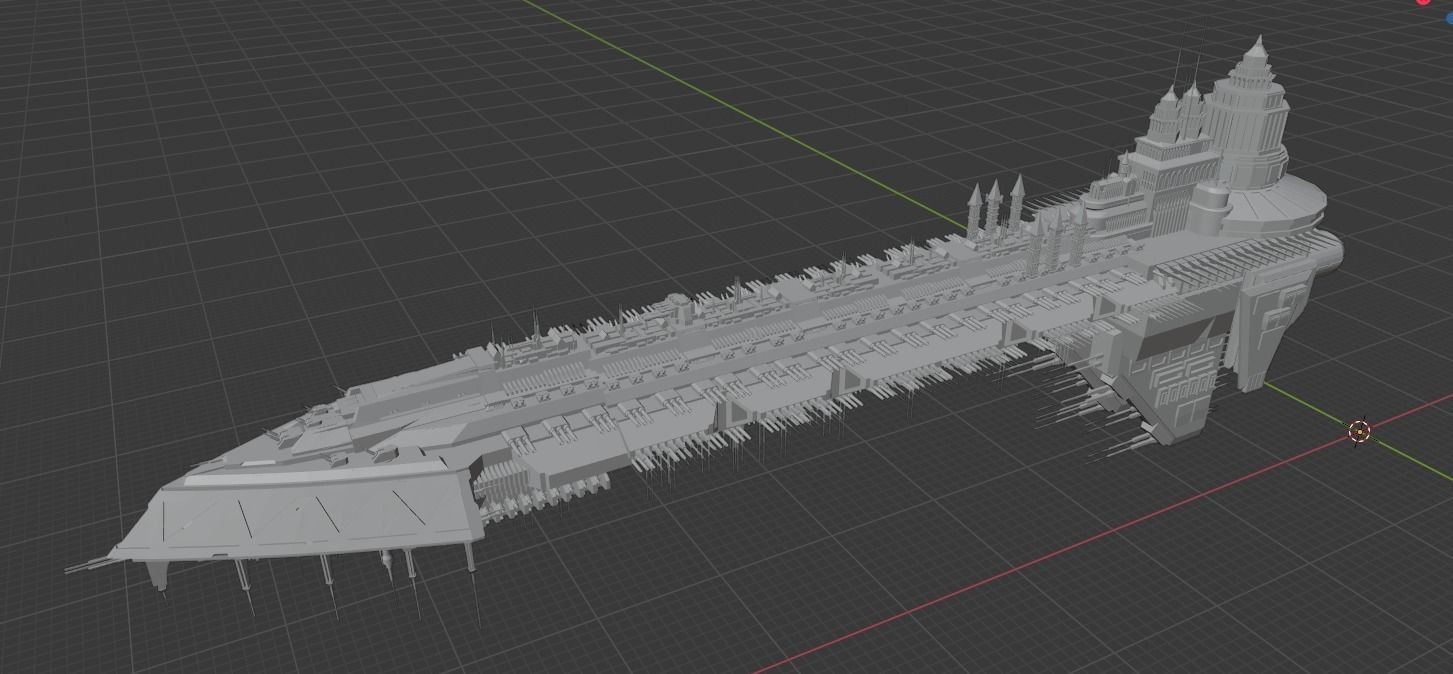Screen dimensions: 1453x674
Task: Click the 3D cursor crosshair marker
Action: (x=1359, y=431)
